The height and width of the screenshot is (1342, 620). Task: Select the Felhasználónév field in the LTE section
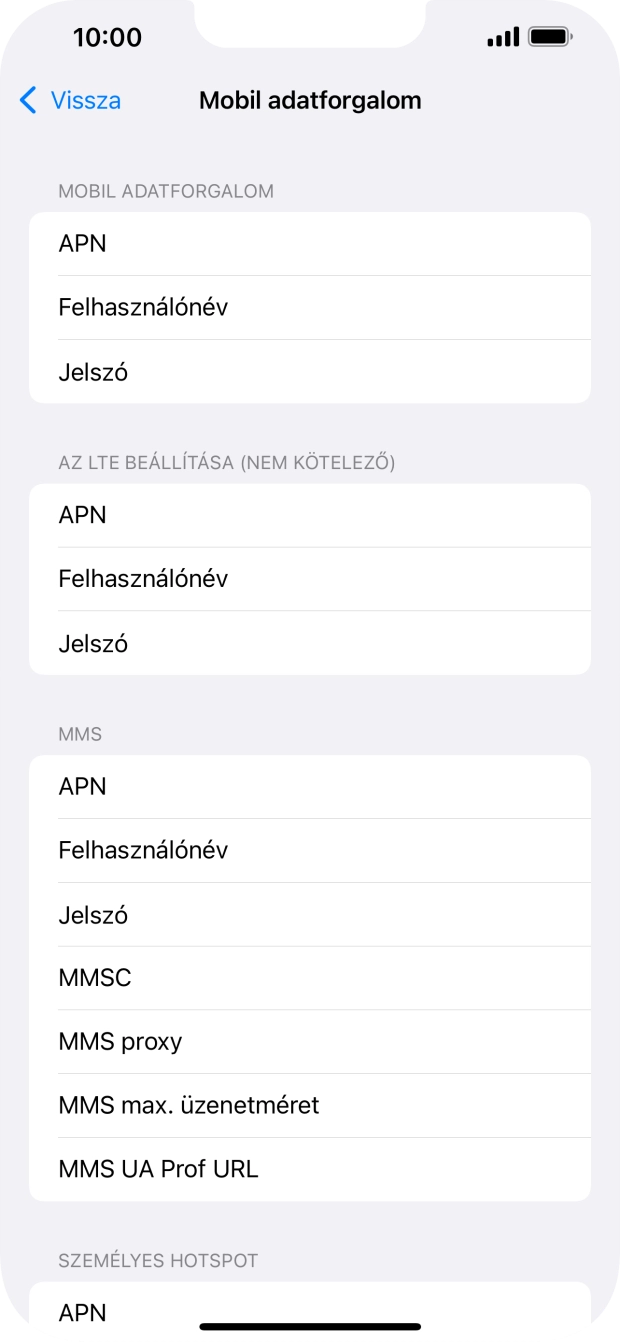coord(310,578)
